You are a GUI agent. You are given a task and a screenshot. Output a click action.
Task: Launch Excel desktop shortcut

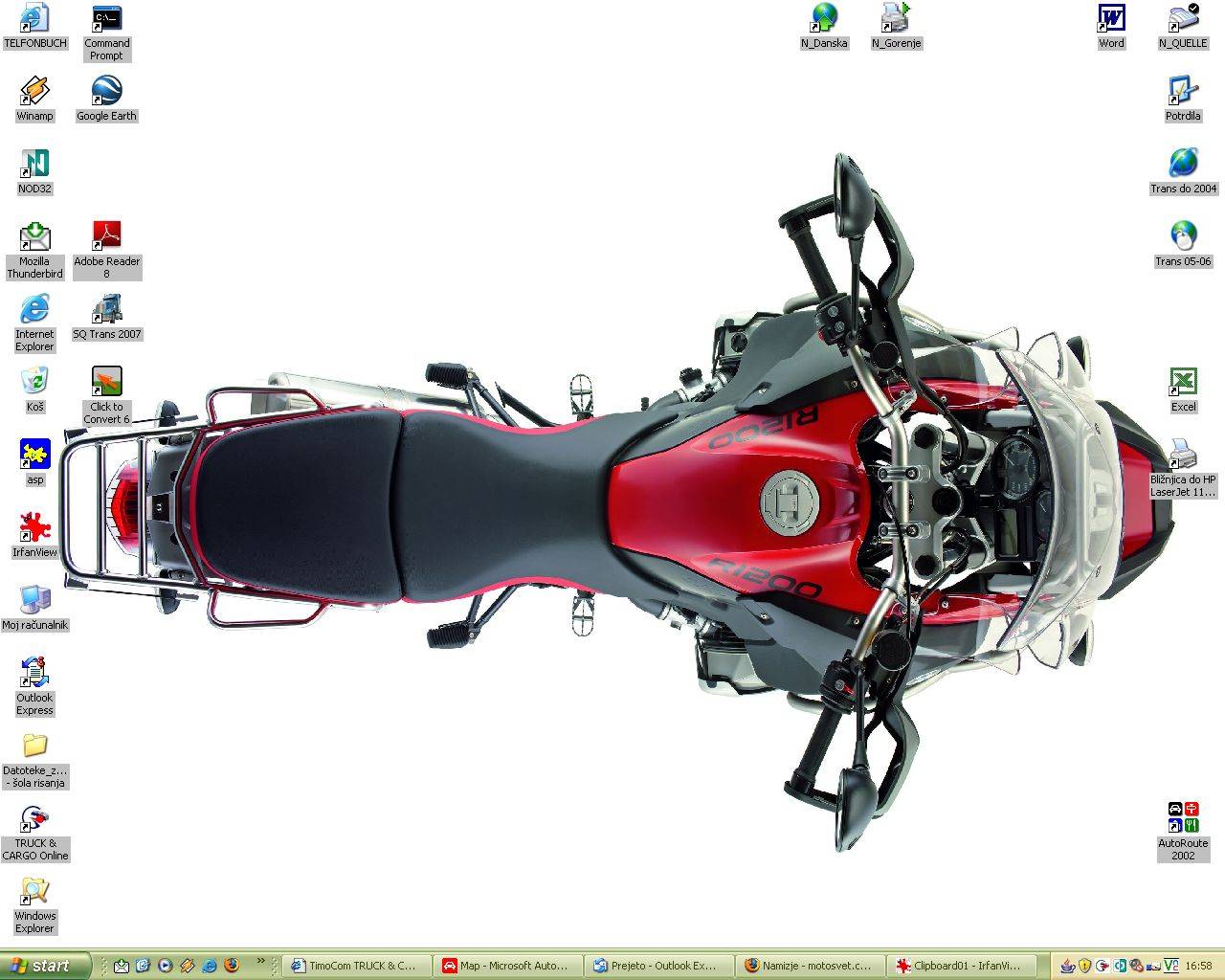click(x=1183, y=390)
